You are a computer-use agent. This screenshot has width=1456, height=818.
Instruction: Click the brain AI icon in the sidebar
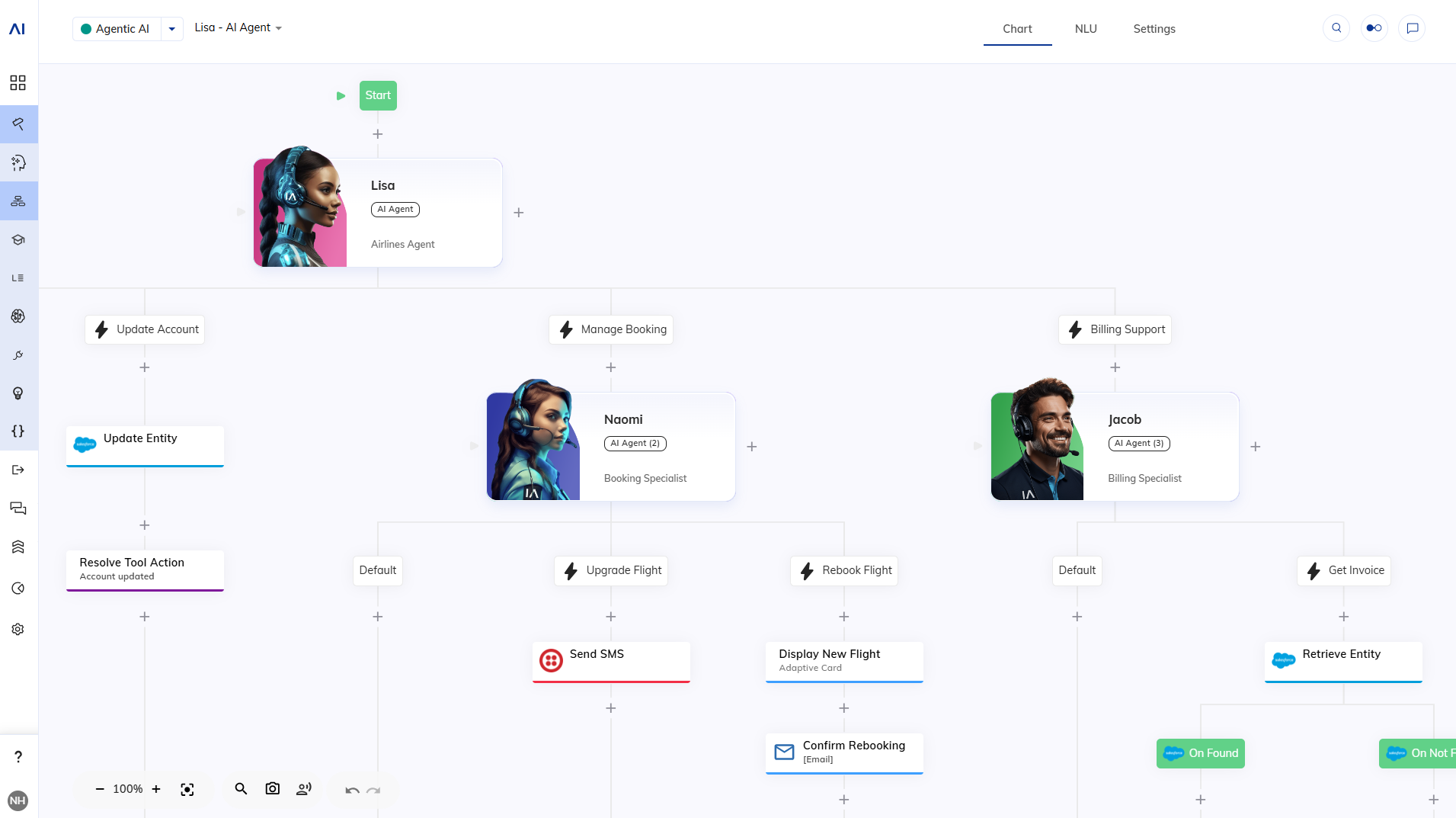18,316
